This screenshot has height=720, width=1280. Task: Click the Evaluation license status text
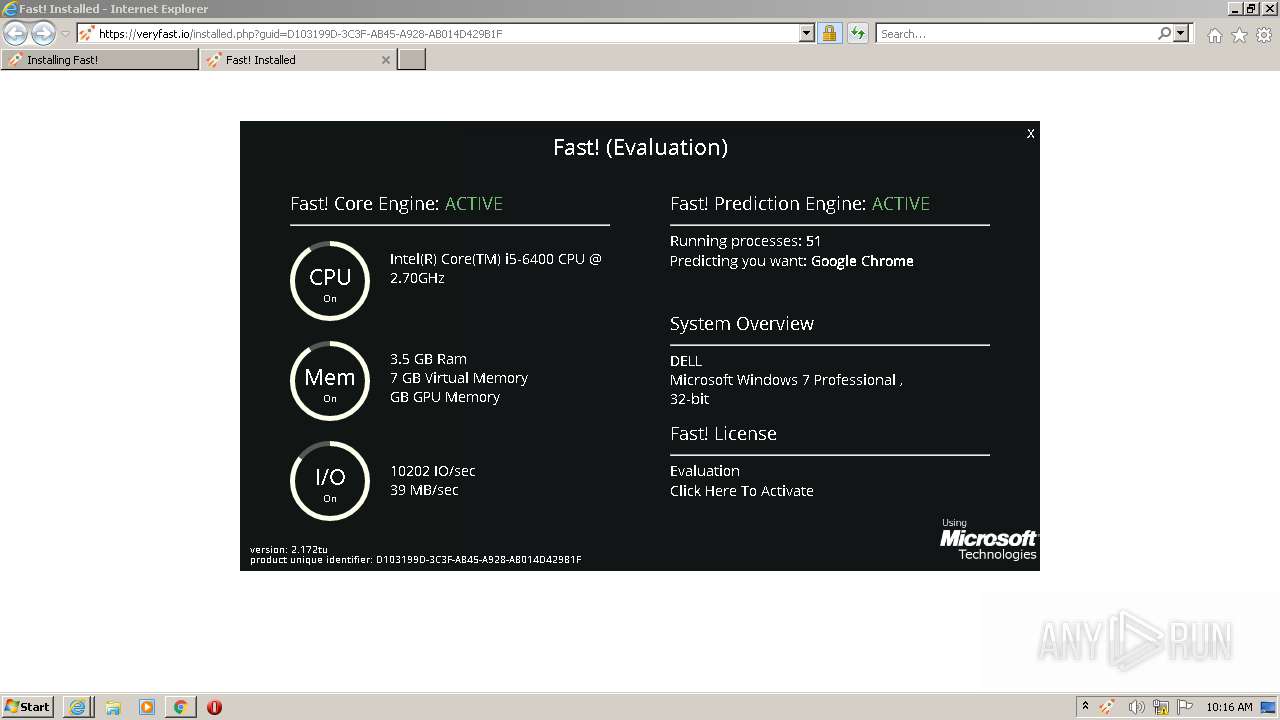(x=705, y=471)
